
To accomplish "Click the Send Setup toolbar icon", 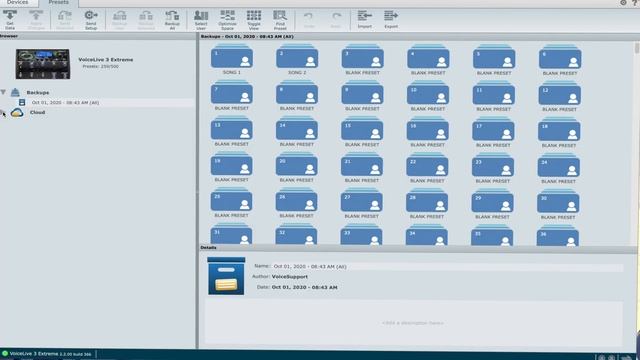I will (x=91, y=20).
